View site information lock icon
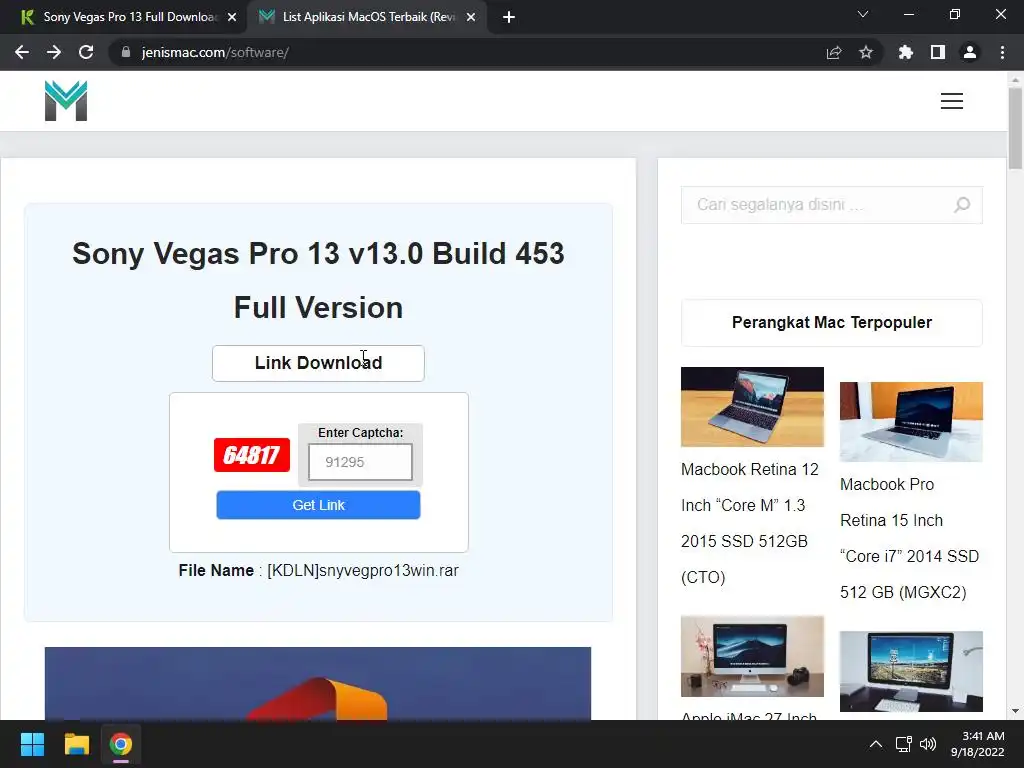The height and width of the screenshot is (768, 1024). coord(126,52)
